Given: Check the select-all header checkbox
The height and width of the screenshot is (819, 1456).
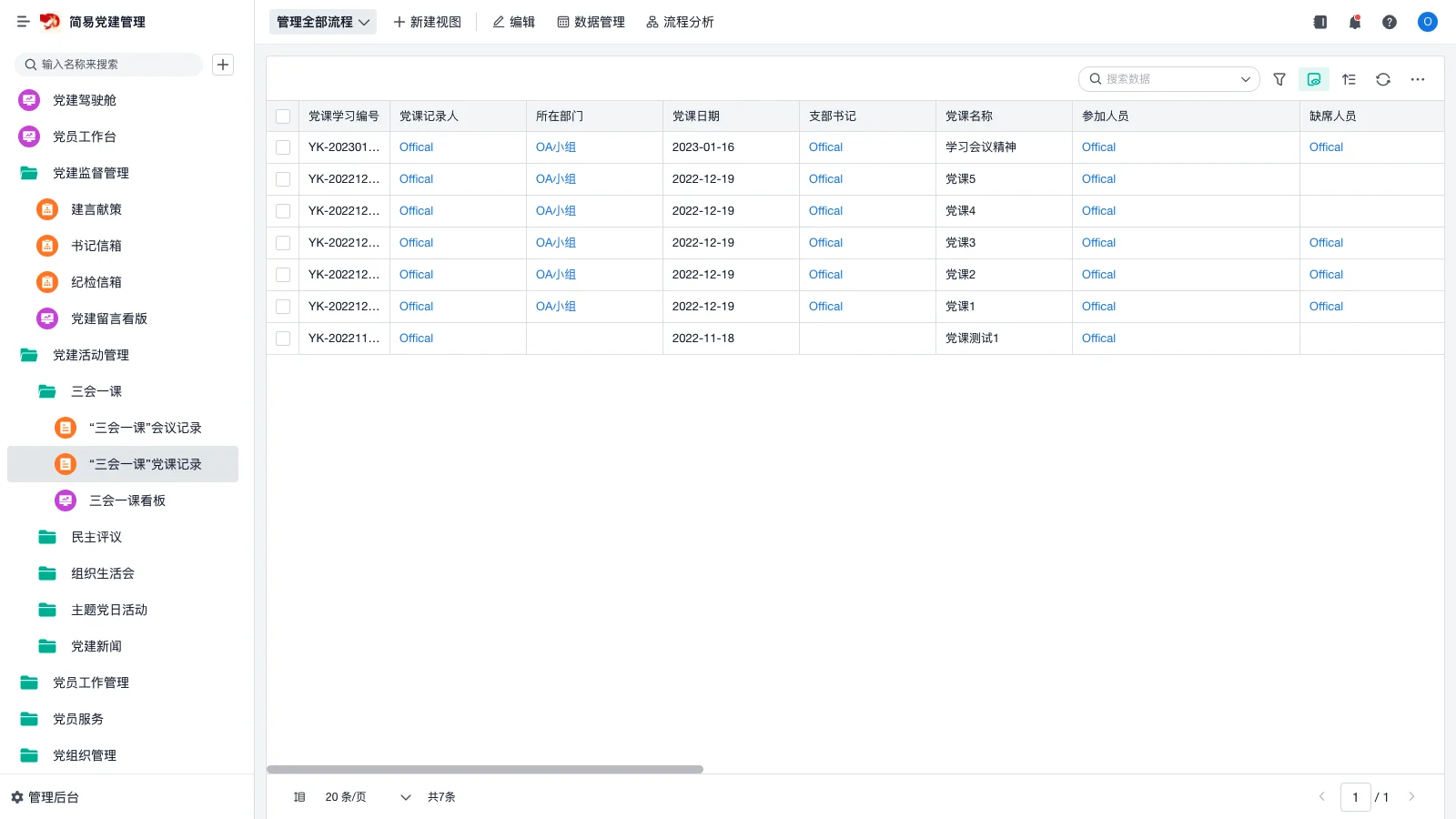Looking at the screenshot, I should pos(283,116).
